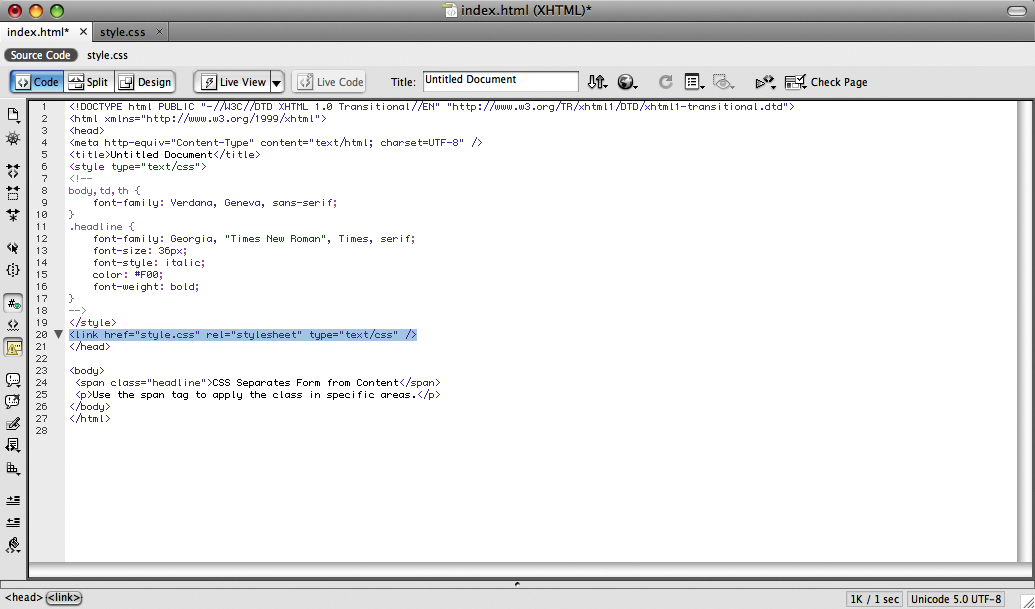Switch to the style.css tab
The width and height of the screenshot is (1035, 609).
(122, 31)
